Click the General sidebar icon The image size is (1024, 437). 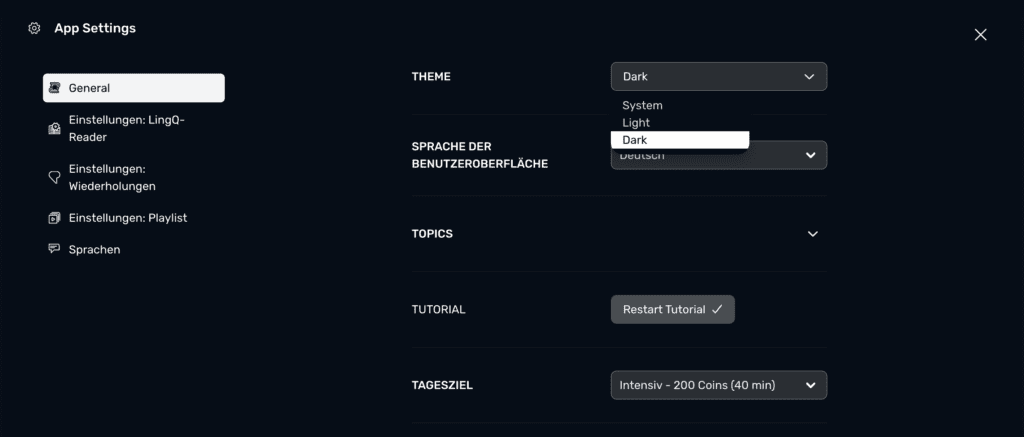click(54, 88)
